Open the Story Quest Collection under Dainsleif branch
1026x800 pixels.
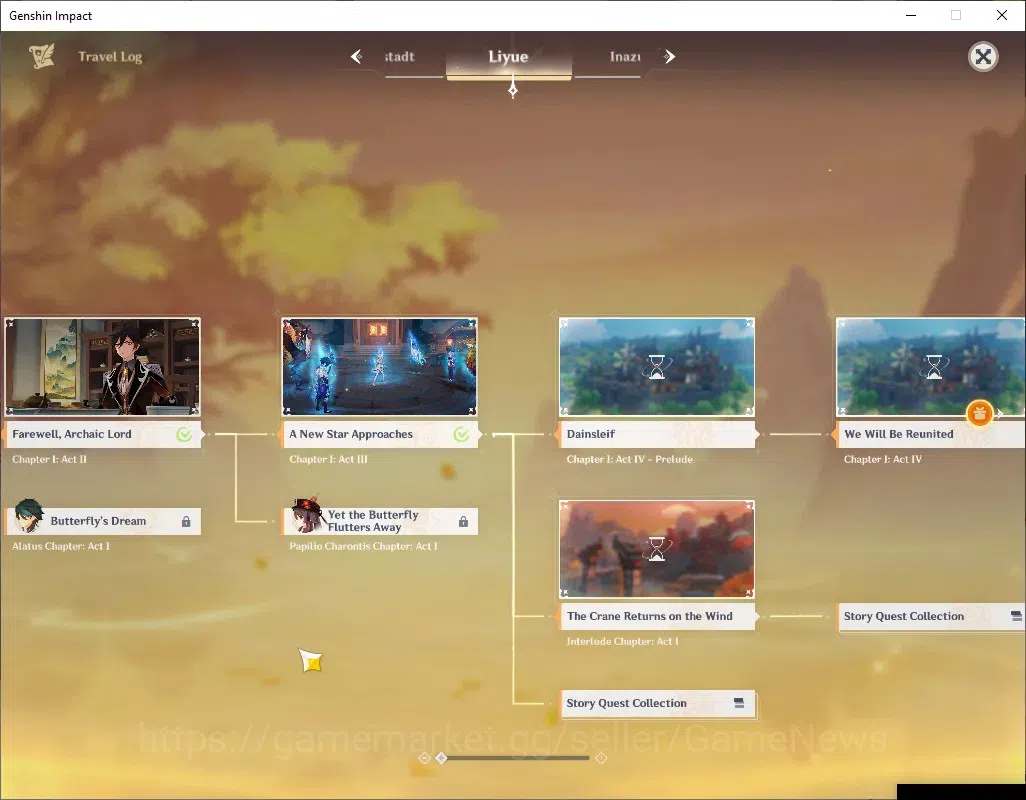(658, 703)
